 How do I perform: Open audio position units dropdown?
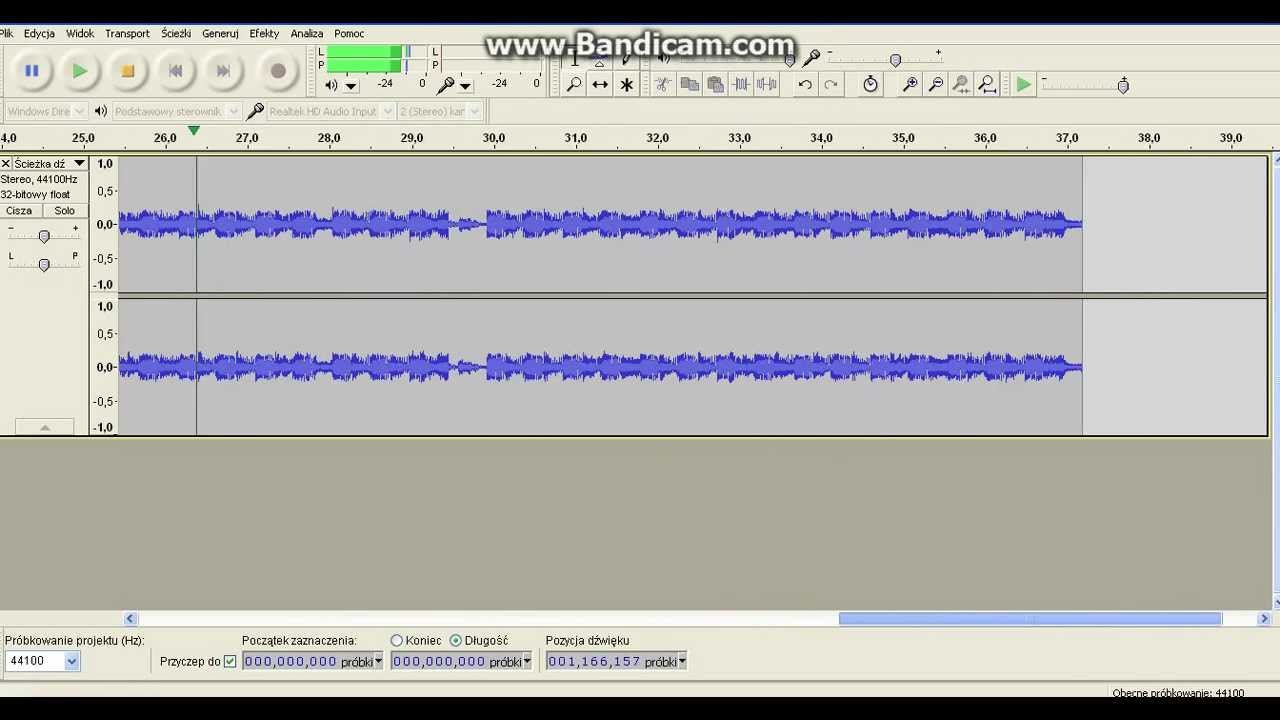682,661
